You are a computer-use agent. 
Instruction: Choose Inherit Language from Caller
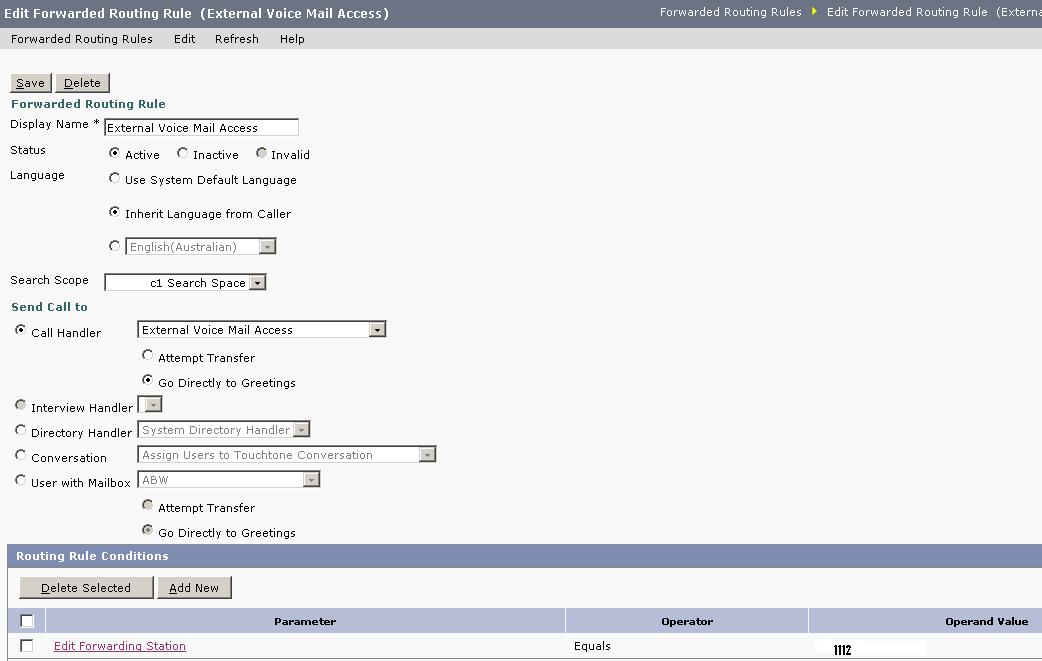point(114,212)
